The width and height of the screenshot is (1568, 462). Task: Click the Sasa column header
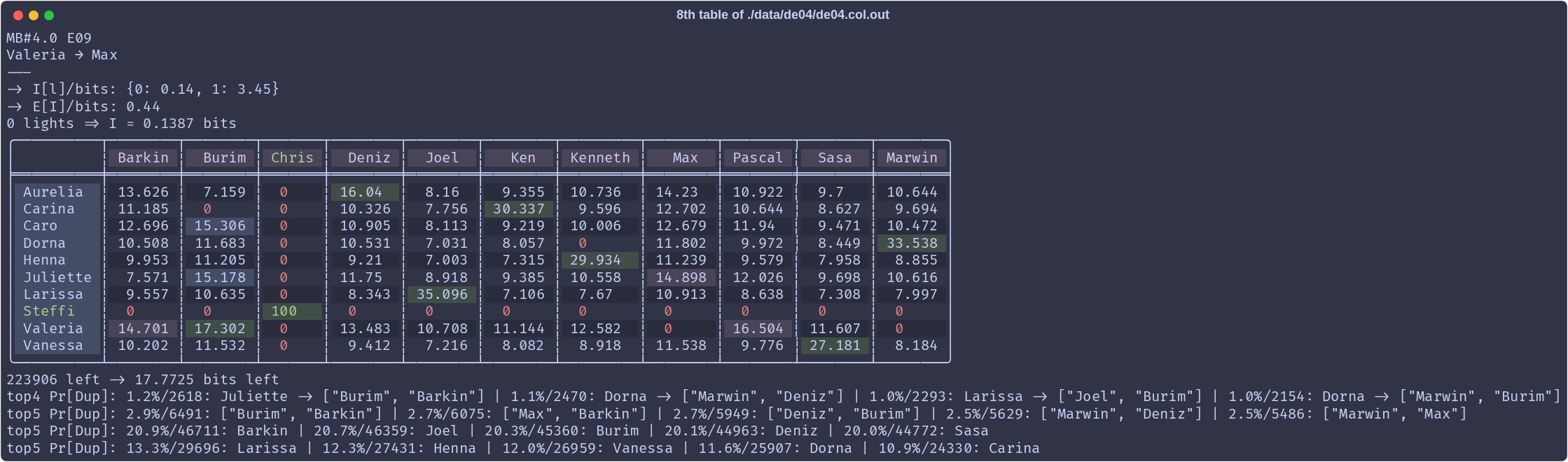(835, 157)
